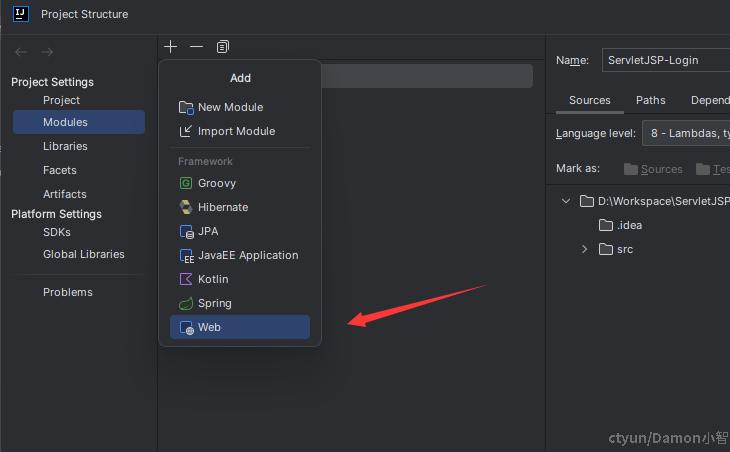Click the IntelliJ IDEA logo icon
Image resolution: width=730 pixels, height=452 pixels.
20,14
